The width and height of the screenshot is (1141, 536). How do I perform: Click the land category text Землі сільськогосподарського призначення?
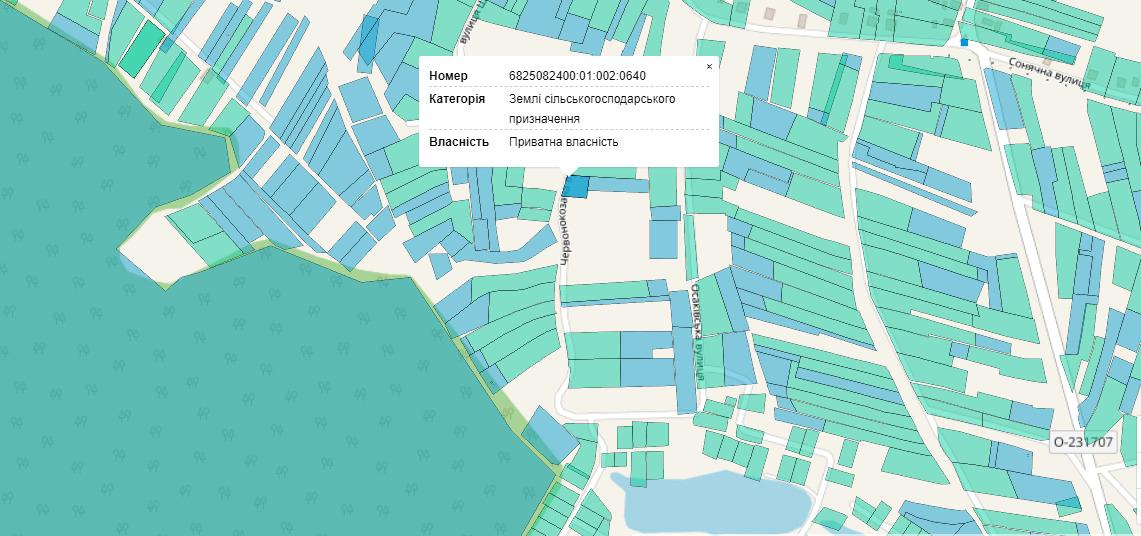coord(592,108)
